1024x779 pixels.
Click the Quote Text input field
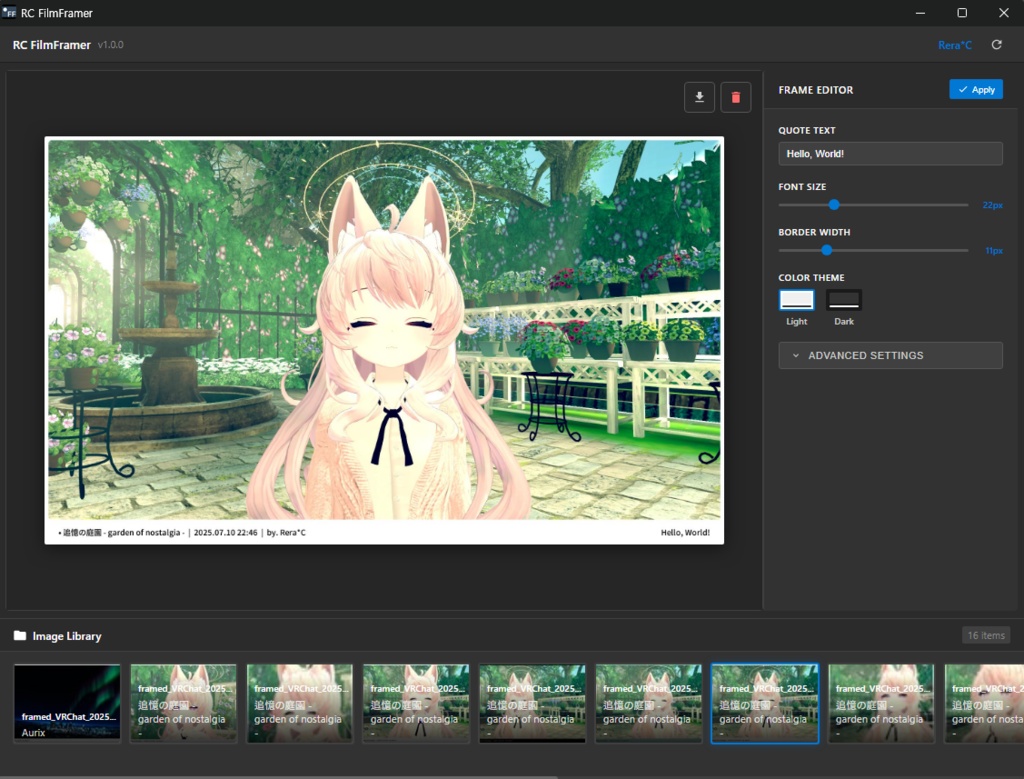point(890,153)
